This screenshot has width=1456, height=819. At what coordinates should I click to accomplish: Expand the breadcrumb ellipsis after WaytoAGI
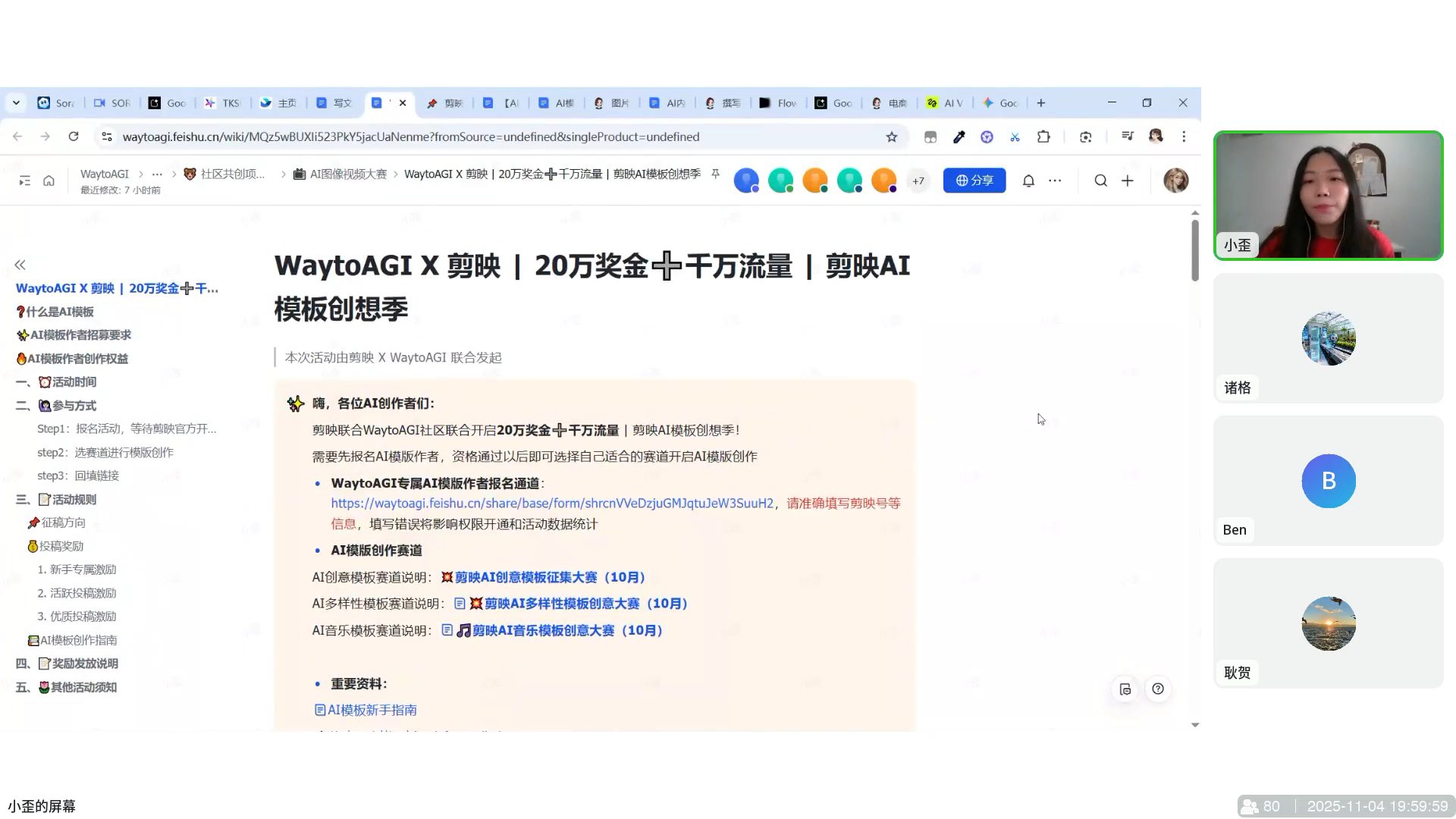(157, 174)
